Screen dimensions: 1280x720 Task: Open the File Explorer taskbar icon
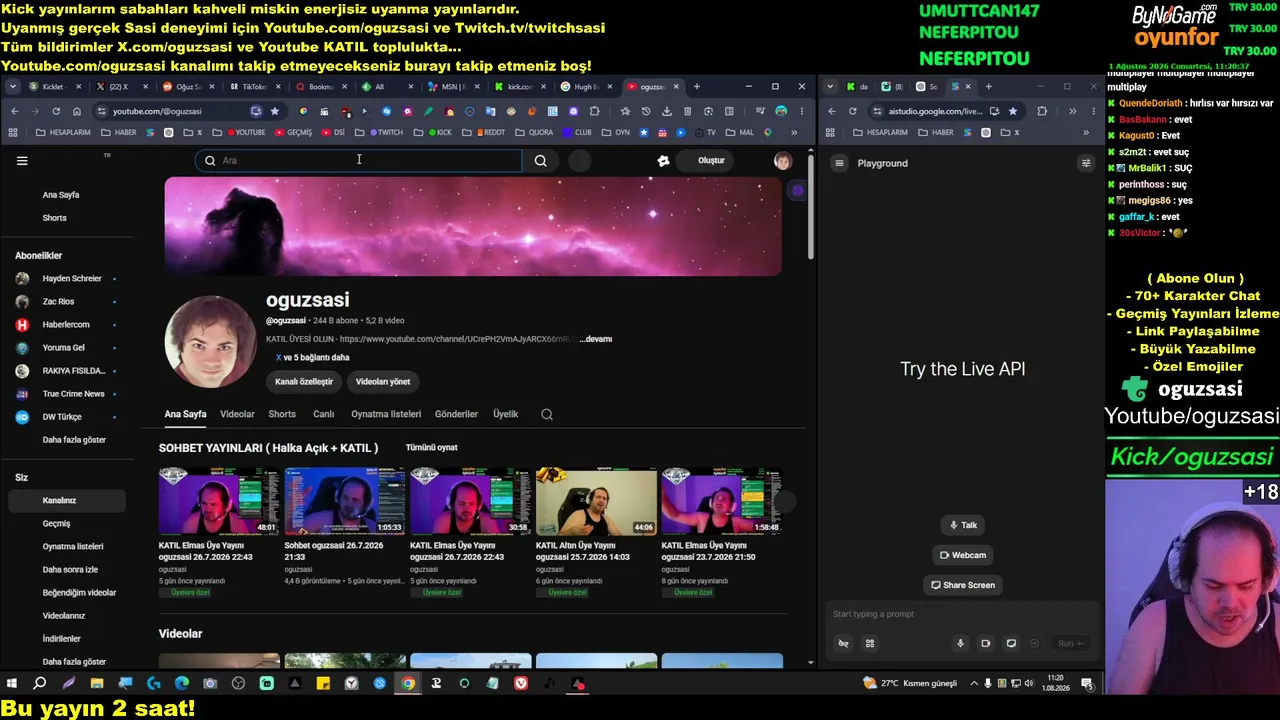(97, 684)
